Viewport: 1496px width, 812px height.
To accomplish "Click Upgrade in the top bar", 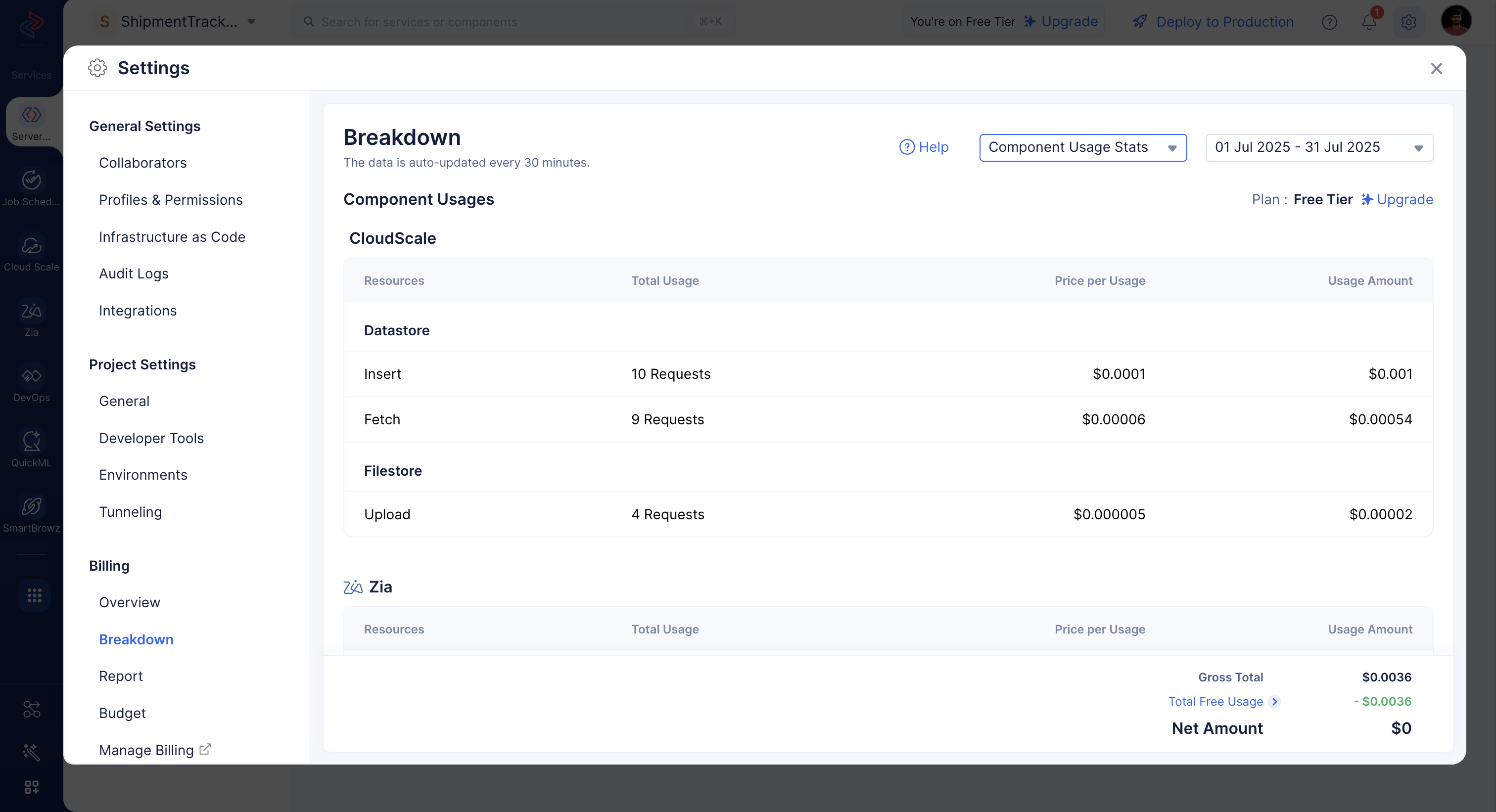I will 1061,21.
